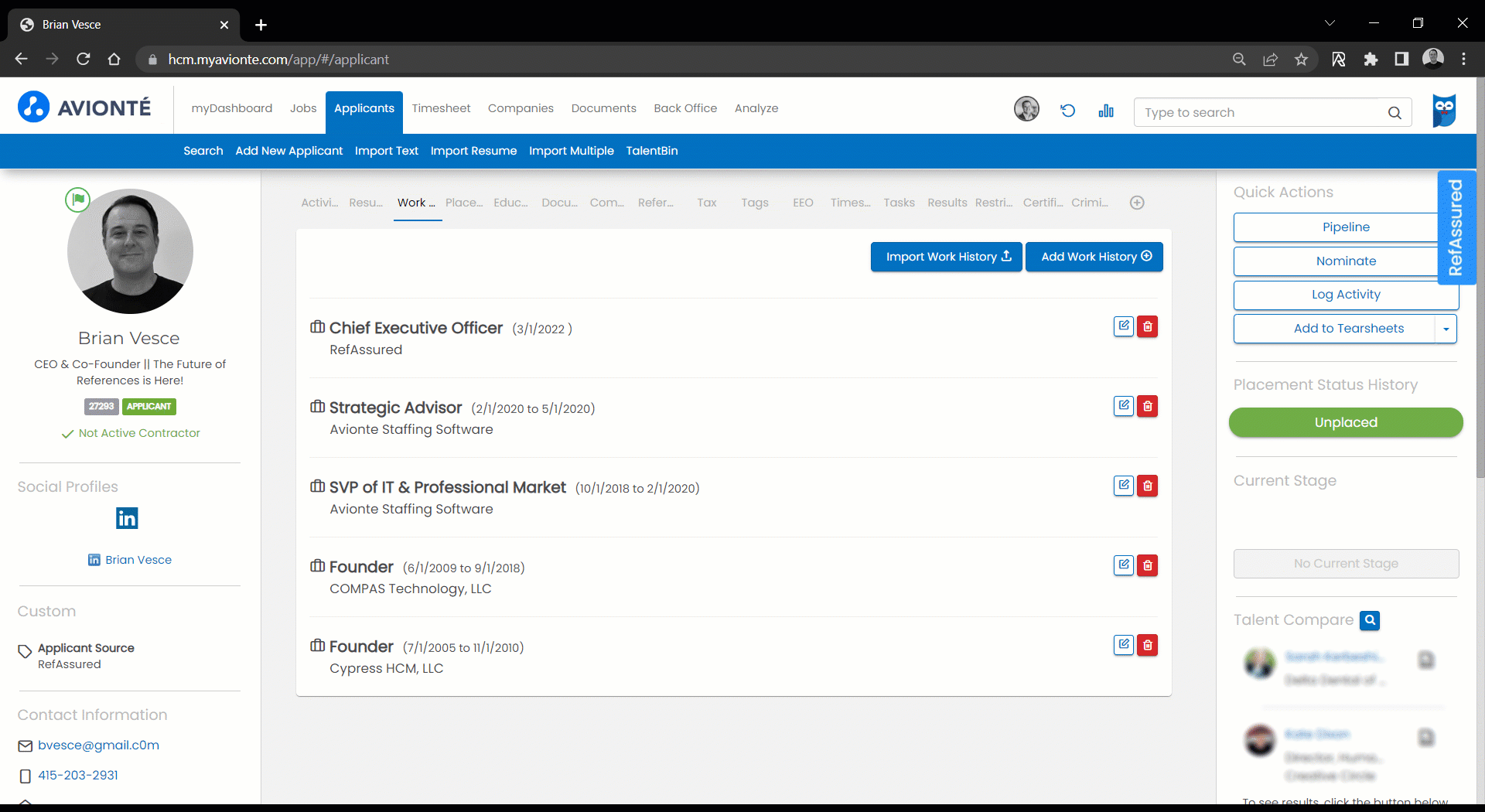1485x812 pixels.
Task: Bookmark this page with the star icon
Action: [1302, 60]
